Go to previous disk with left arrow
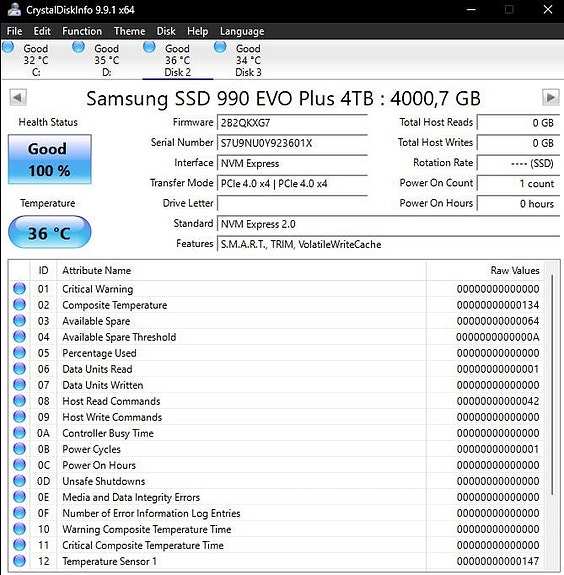 pos(18,98)
